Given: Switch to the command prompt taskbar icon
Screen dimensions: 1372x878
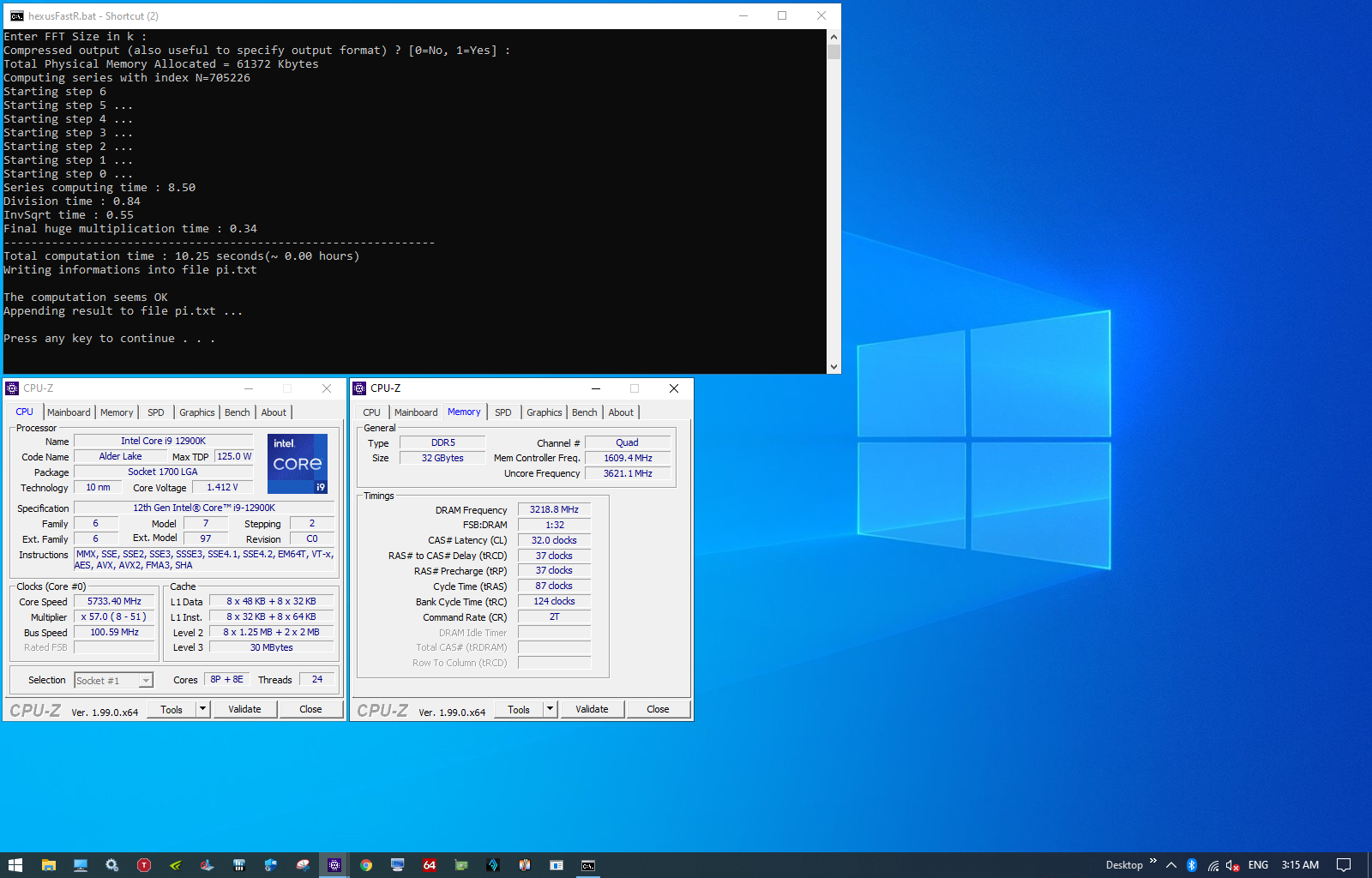Looking at the screenshot, I should (x=588, y=865).
